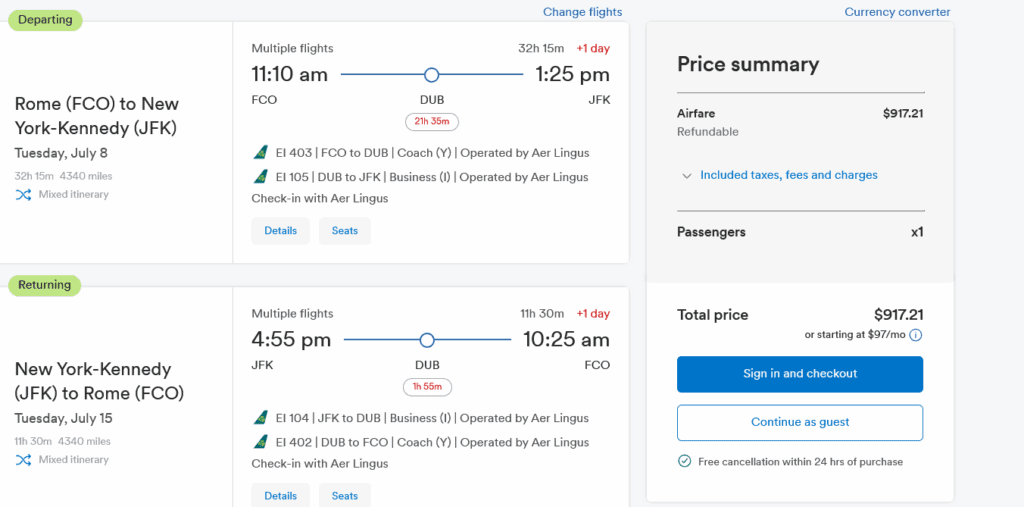Click the chevron beside included taxes

tap(686, 176)
